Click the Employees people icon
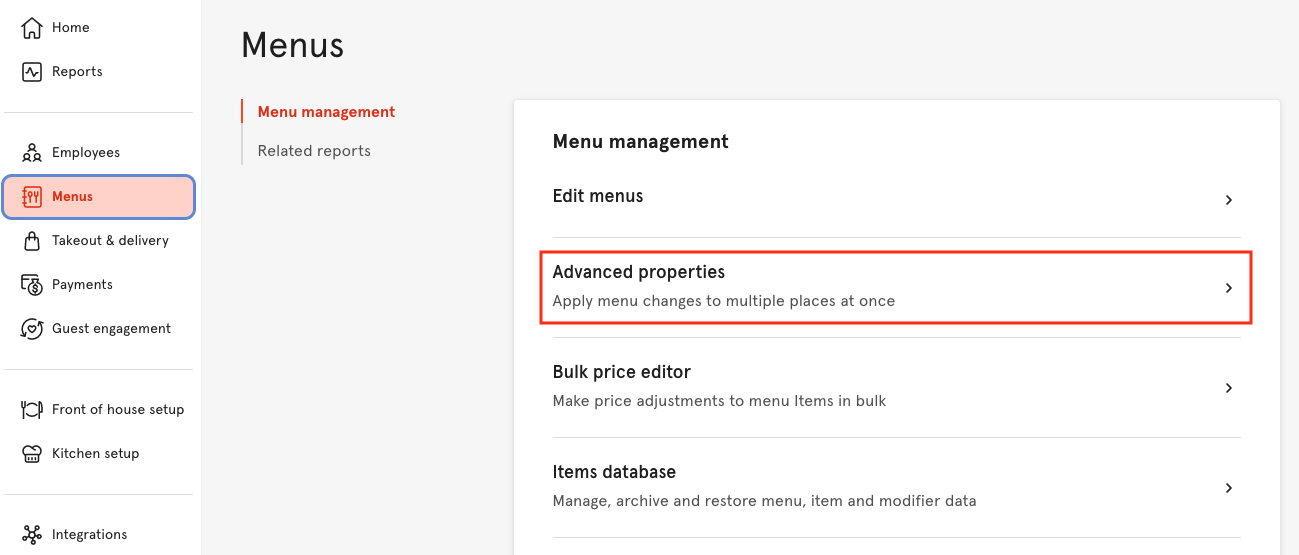The image size is (1299, 555). [32, 153]
